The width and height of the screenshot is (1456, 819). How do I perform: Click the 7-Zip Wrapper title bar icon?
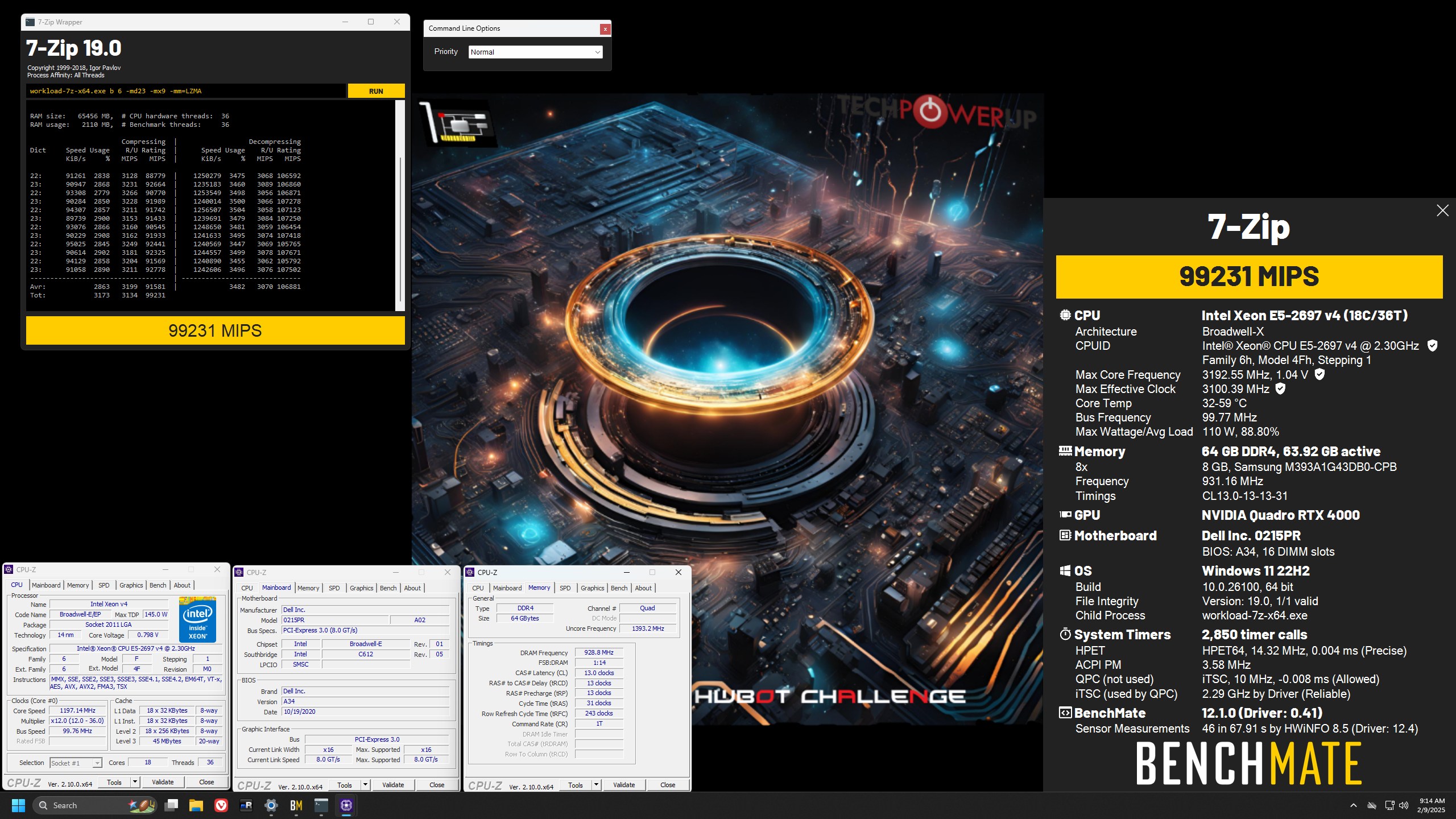(30, 22)
